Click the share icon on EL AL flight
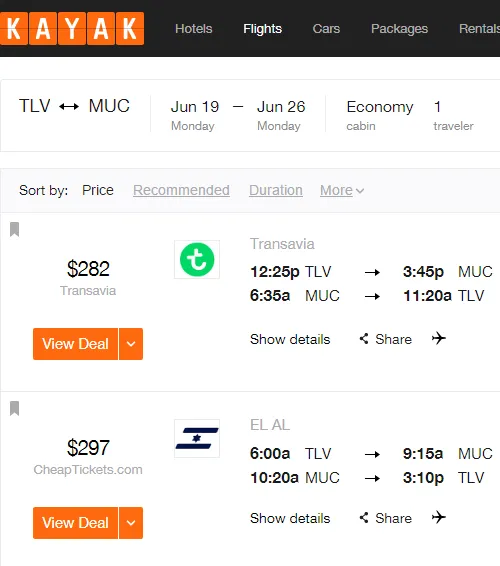This screenshot has width=500, height=566. pos(364,518)
